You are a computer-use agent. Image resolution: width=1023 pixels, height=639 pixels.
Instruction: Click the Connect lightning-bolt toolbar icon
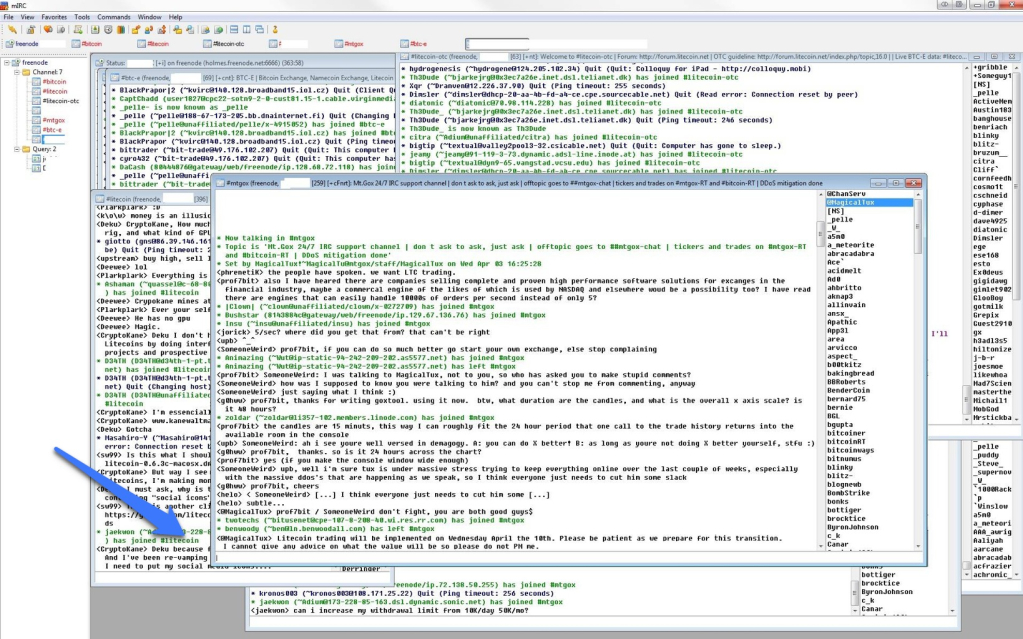tap(12, 29)
